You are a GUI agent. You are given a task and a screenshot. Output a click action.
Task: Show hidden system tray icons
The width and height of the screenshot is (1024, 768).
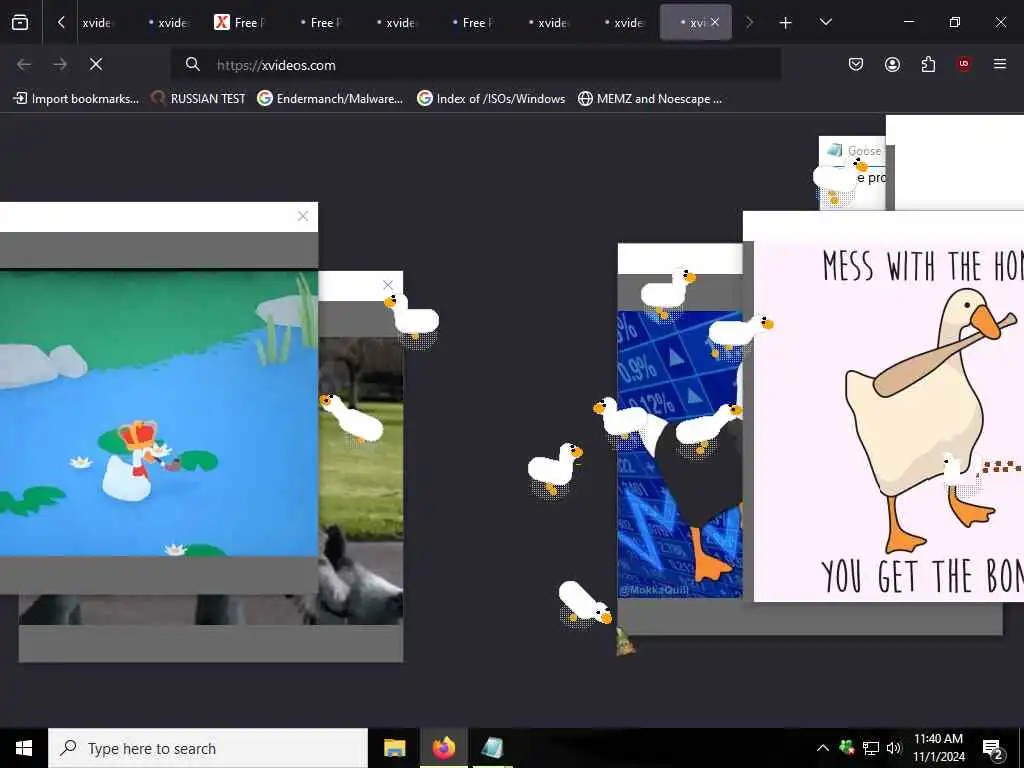tap(823, 748)
